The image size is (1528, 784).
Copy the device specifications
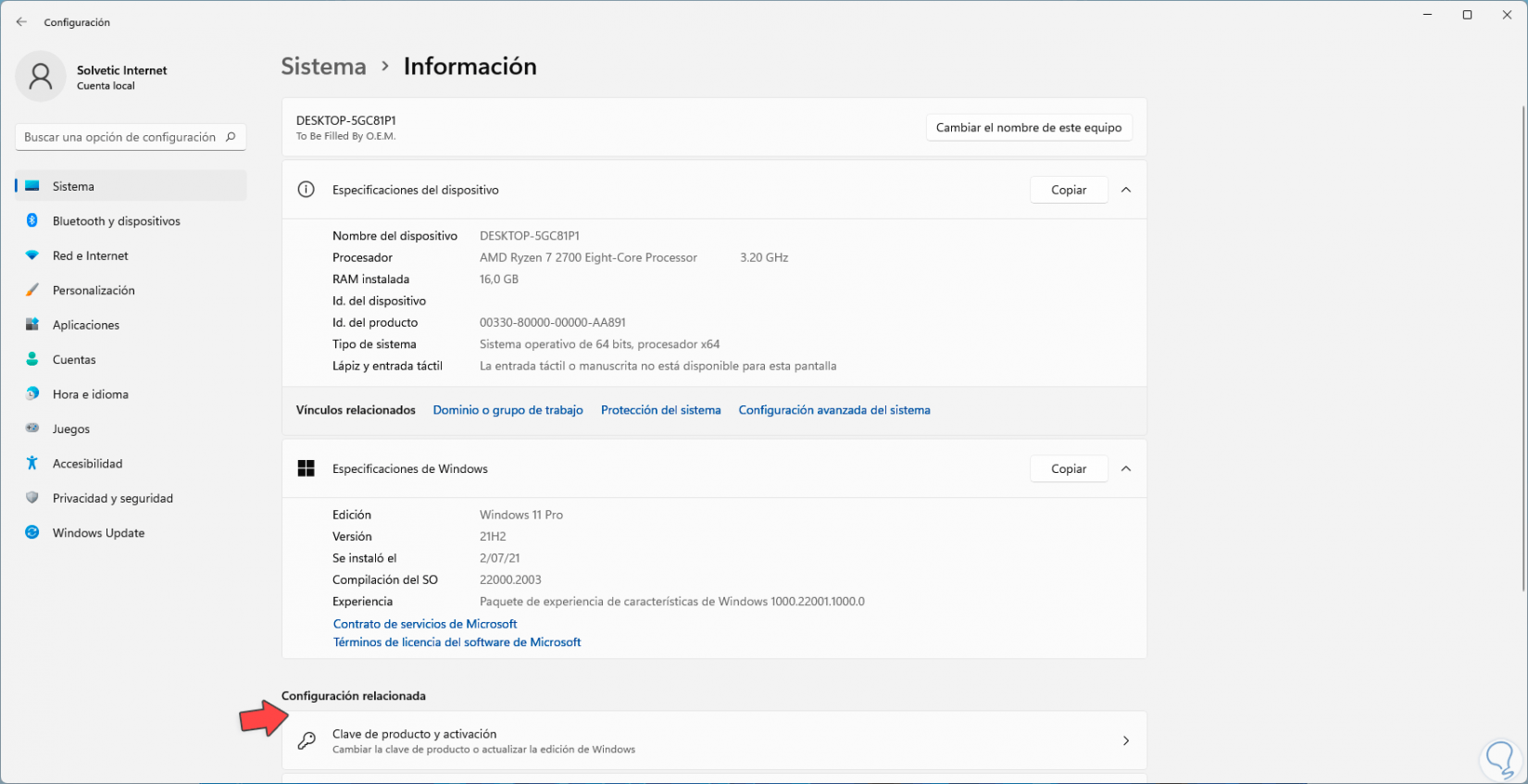click(x=1069, y=190)
